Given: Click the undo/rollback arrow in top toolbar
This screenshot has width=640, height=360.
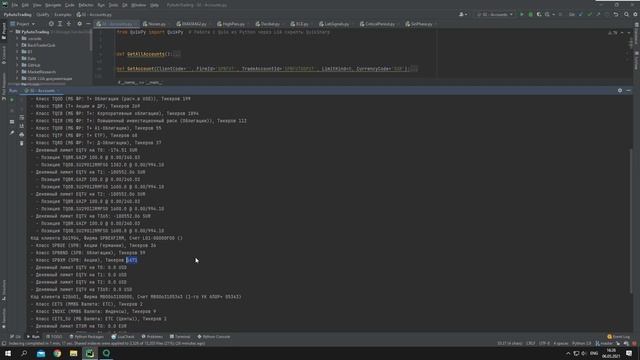Looking at the screenshot, I should point(616,15).
